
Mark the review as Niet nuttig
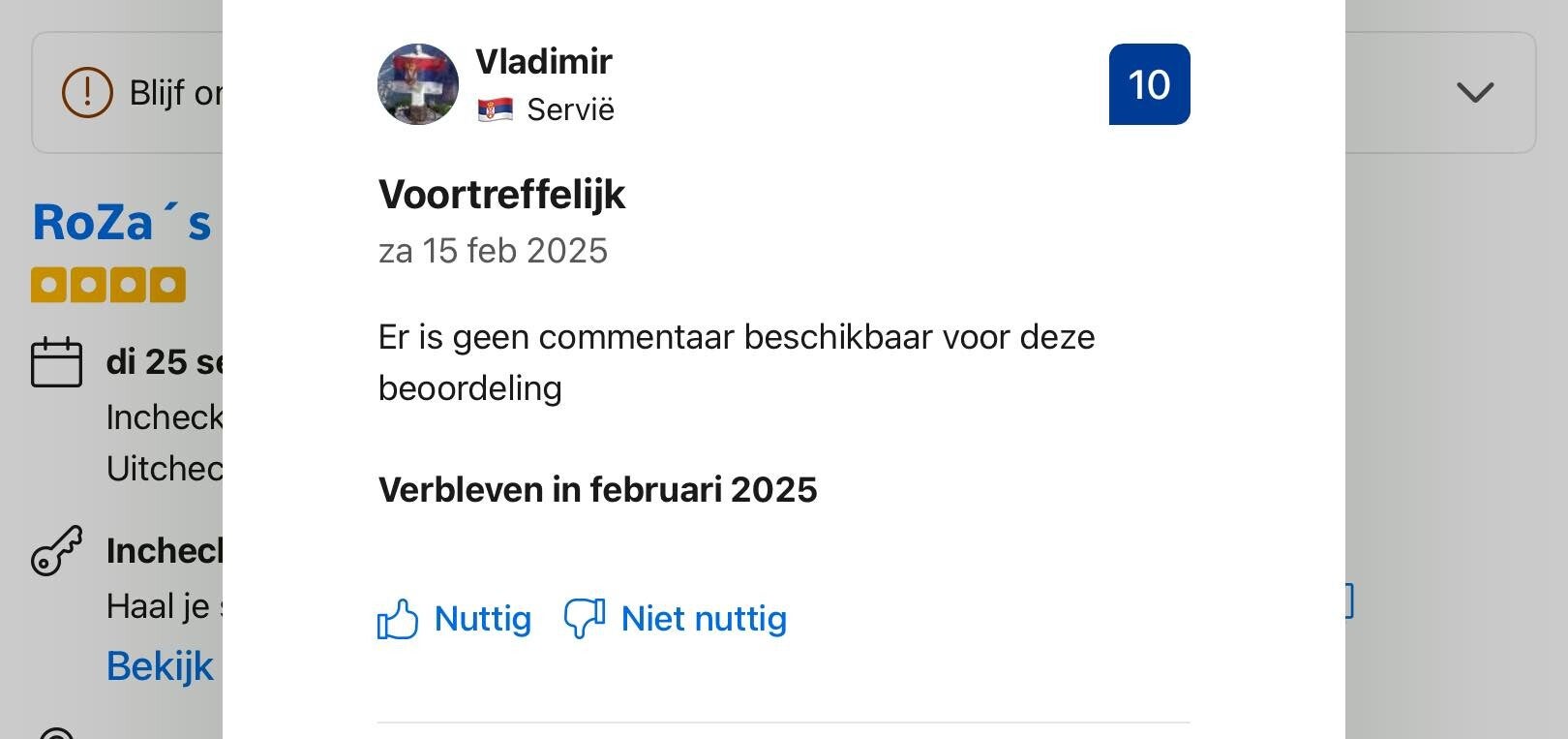704,619
